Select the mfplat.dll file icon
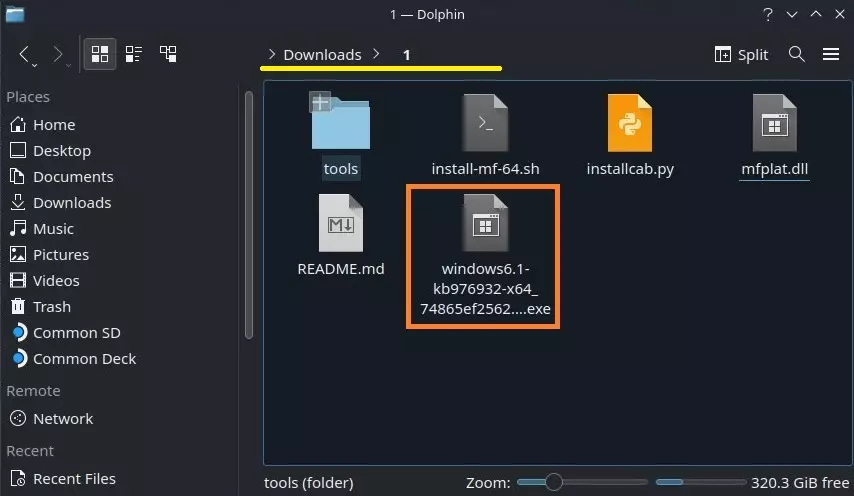 (x=774, y=123)
